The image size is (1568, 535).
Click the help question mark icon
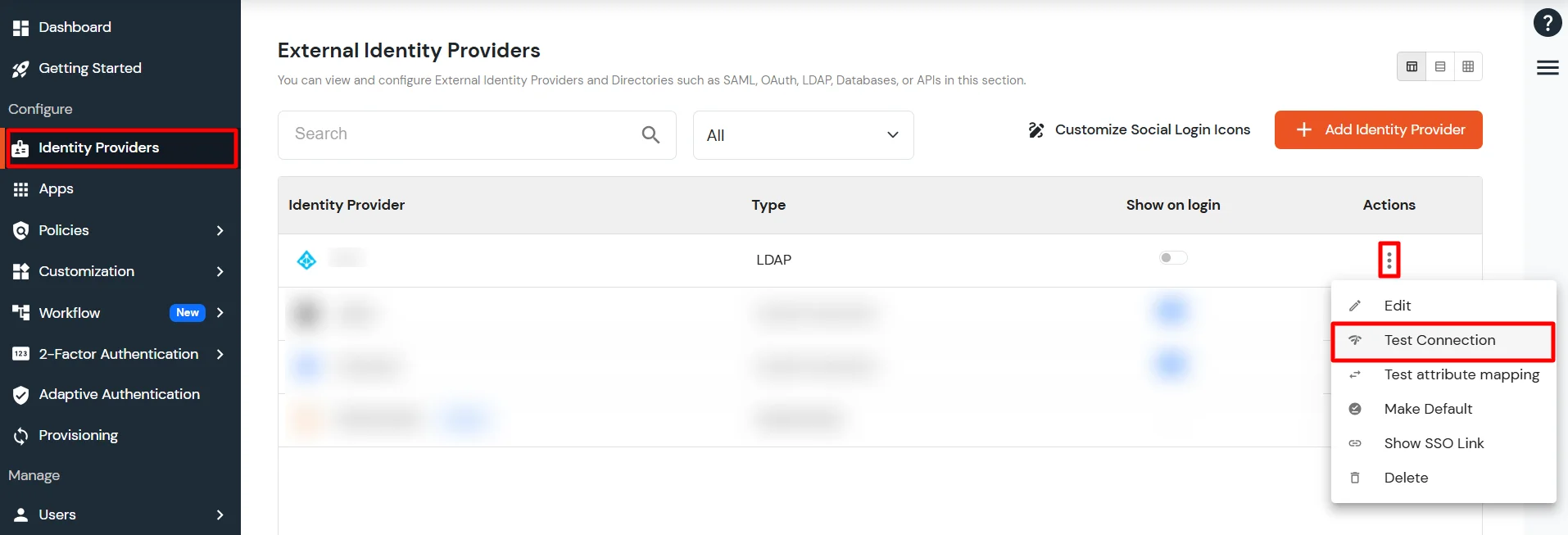pyautogui.click(x=1548, y=22)
